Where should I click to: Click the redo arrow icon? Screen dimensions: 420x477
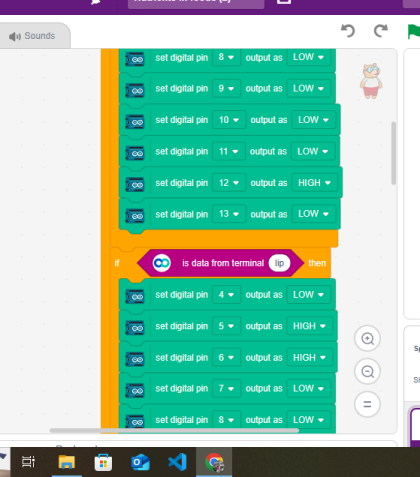(380, 31)
